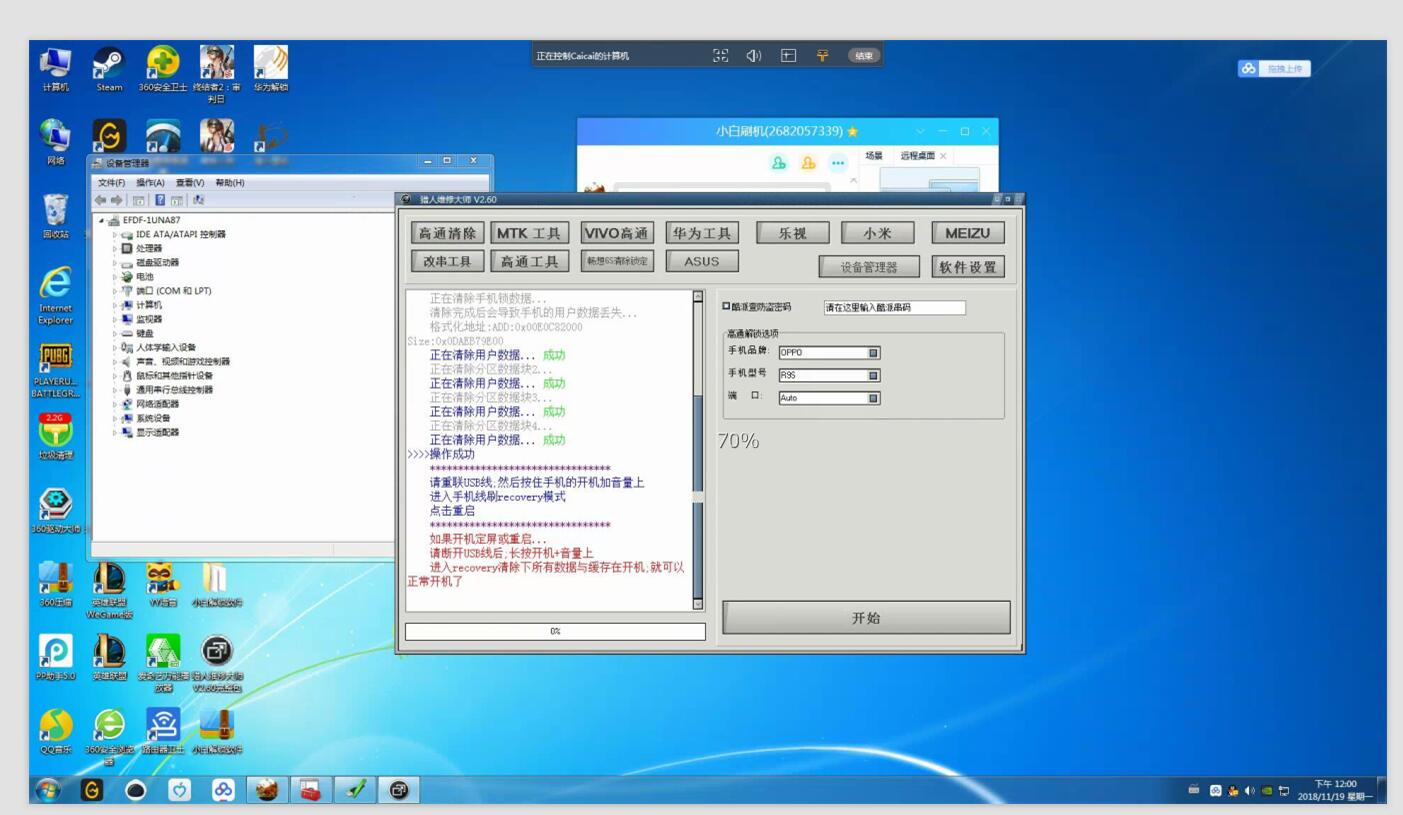Screen dimensions: 1403x815
Task: Select 电池 in device tree
Action: pos(145,276)
